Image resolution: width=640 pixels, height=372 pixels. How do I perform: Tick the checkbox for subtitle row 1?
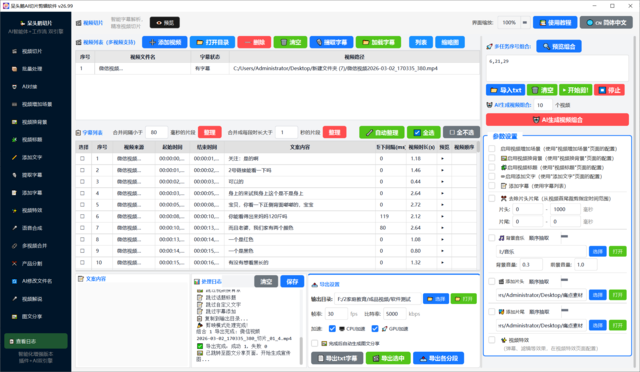(82, 158)
